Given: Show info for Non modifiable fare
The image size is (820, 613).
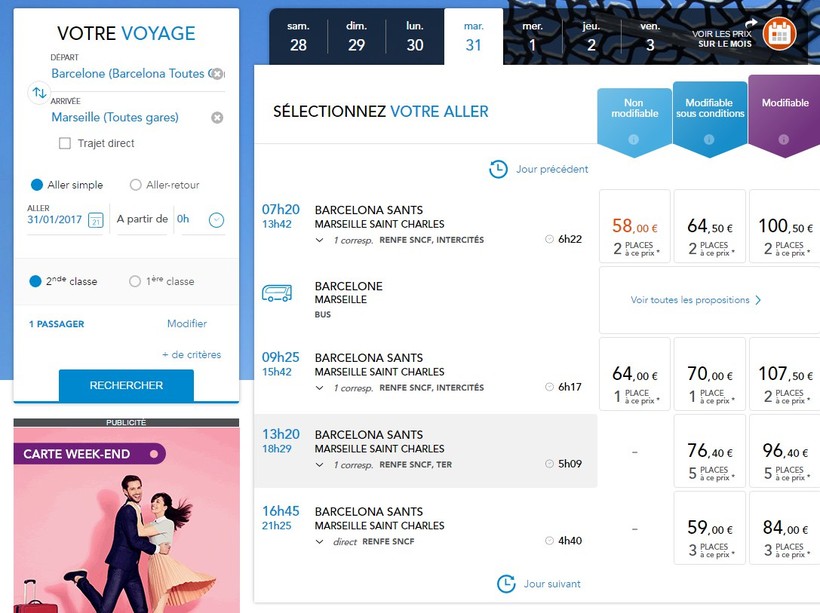Looking at the screenshot, I should pyautogui.click(x=633, y=139).
